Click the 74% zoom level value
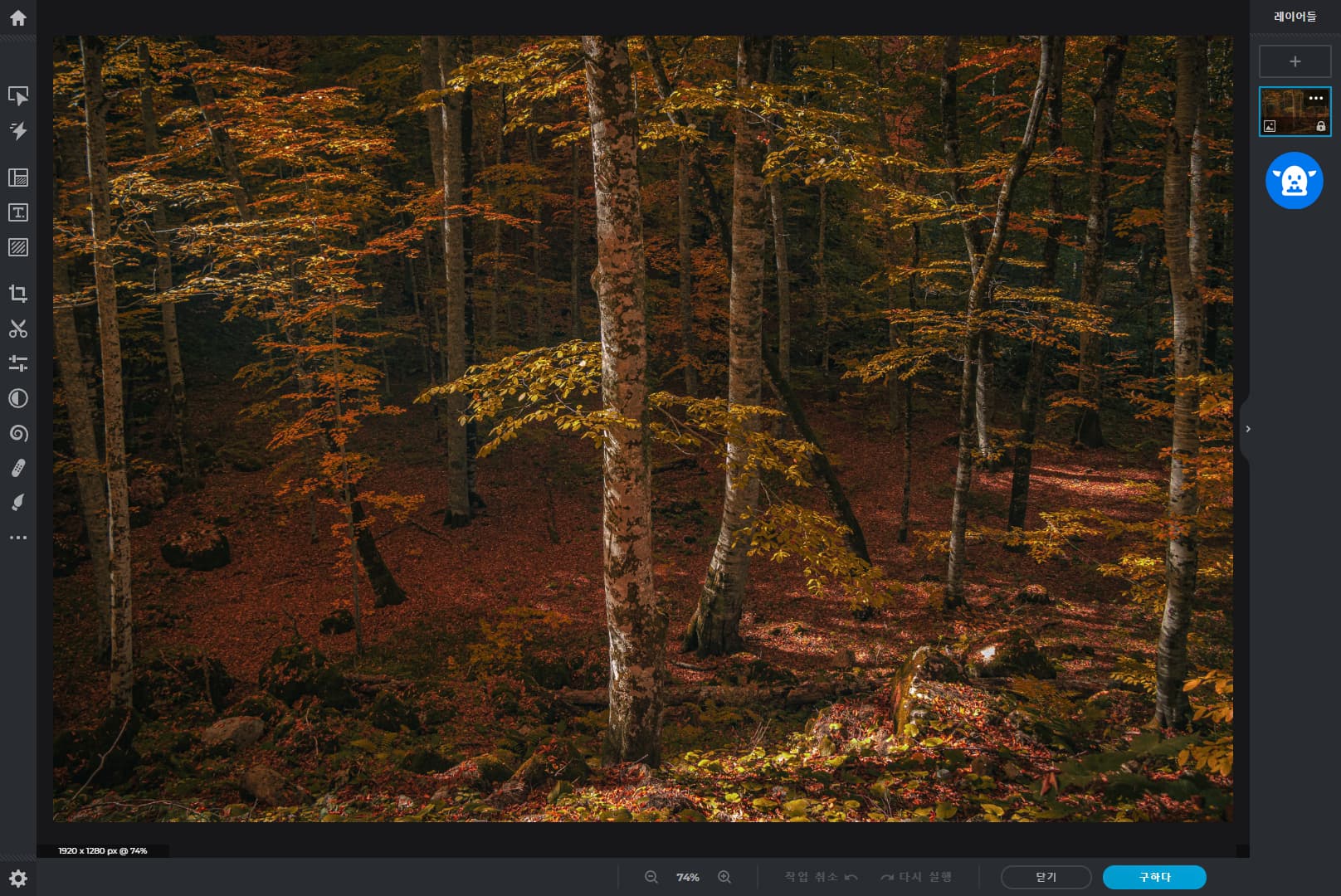 point(688,877)
